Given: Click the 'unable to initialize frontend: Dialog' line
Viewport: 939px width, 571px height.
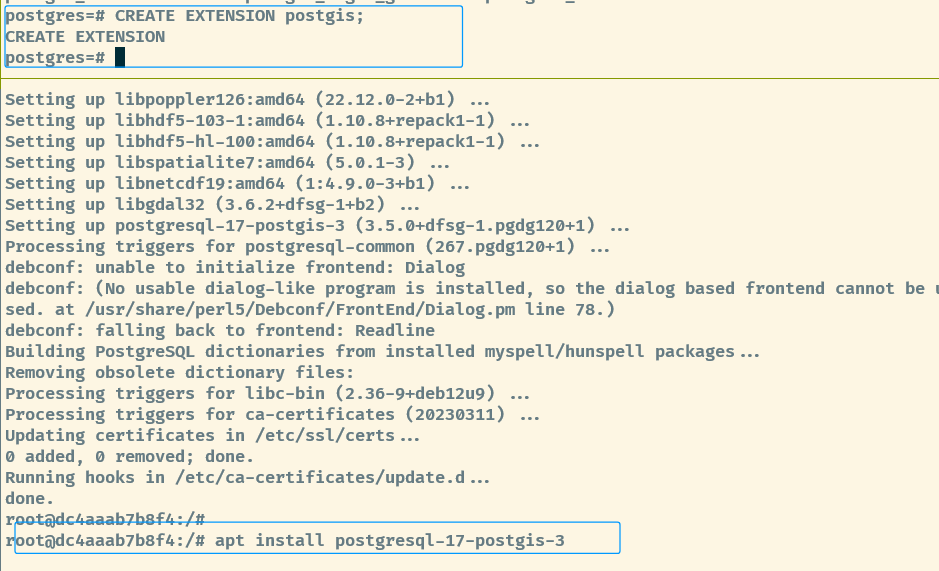Looking at the screenshot, I should point(235,268).
